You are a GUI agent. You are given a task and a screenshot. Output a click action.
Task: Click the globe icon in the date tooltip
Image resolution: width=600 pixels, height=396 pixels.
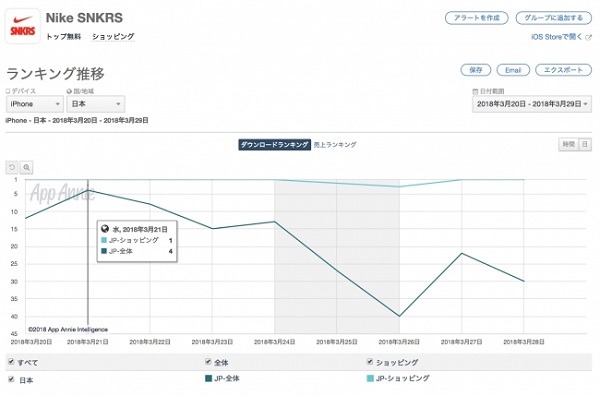105,229
